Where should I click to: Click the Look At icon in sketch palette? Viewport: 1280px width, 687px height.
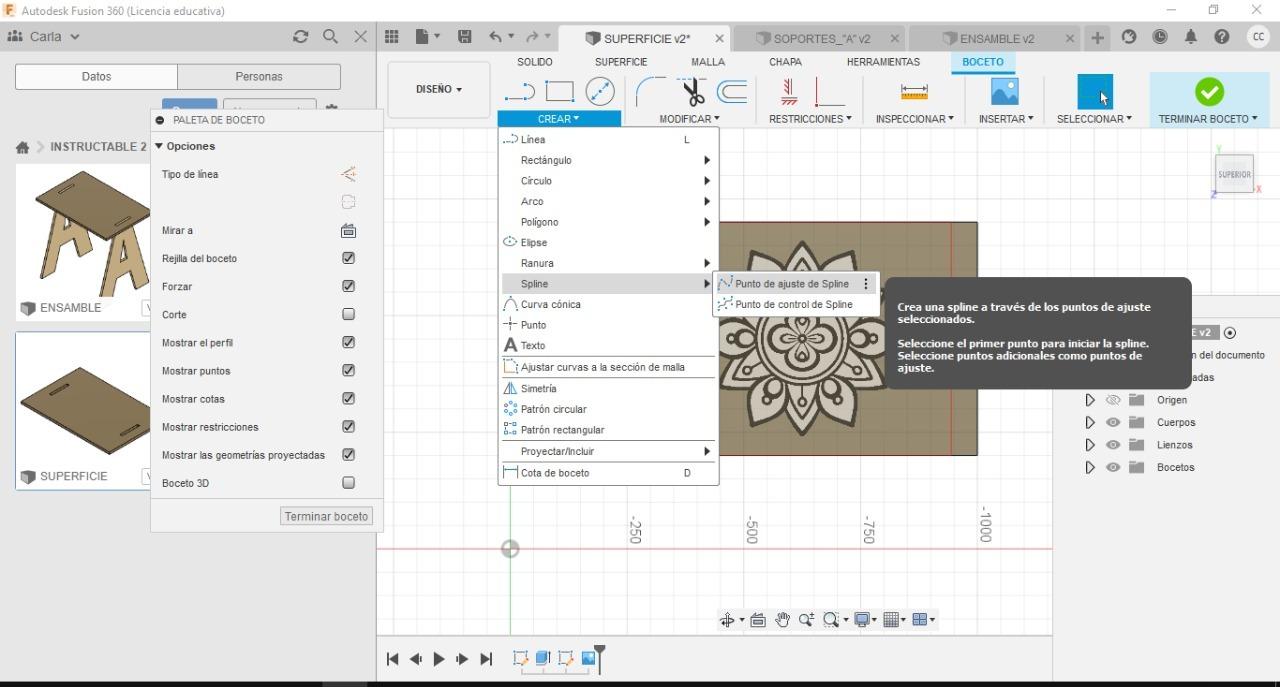point(348,230)
